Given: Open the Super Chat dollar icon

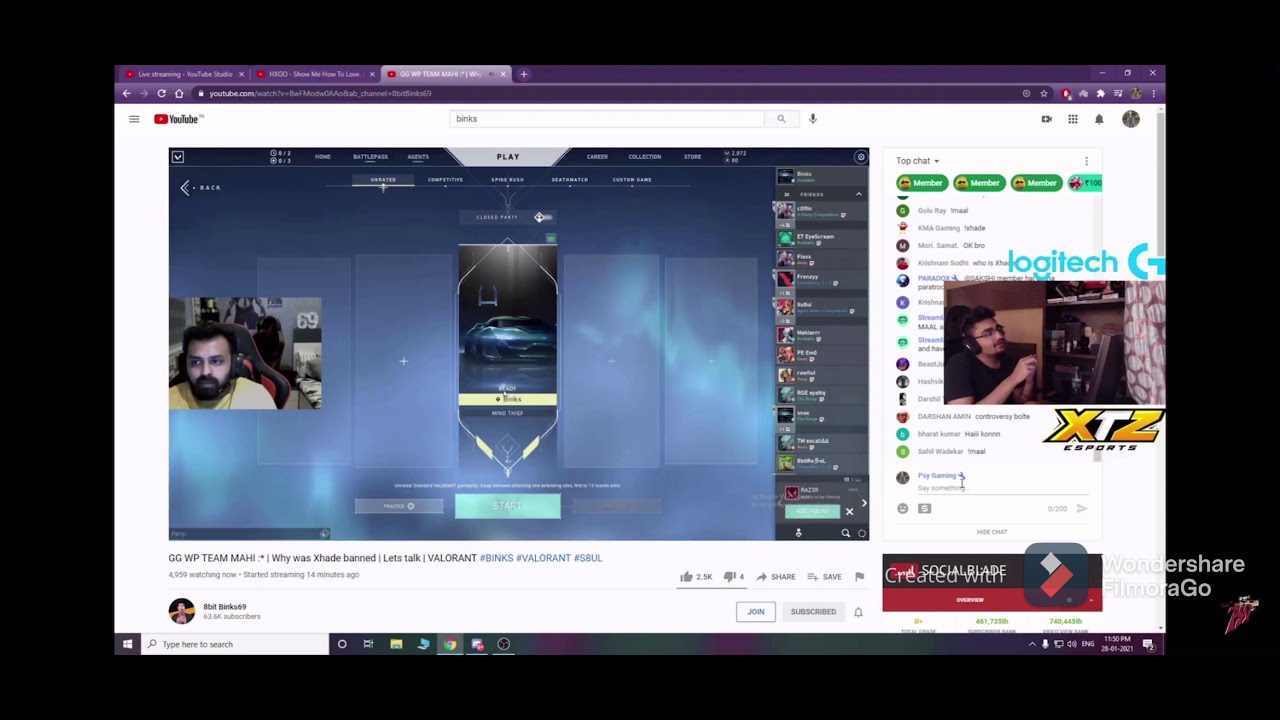Looking at the screenshot, I should tap(924, 509).
